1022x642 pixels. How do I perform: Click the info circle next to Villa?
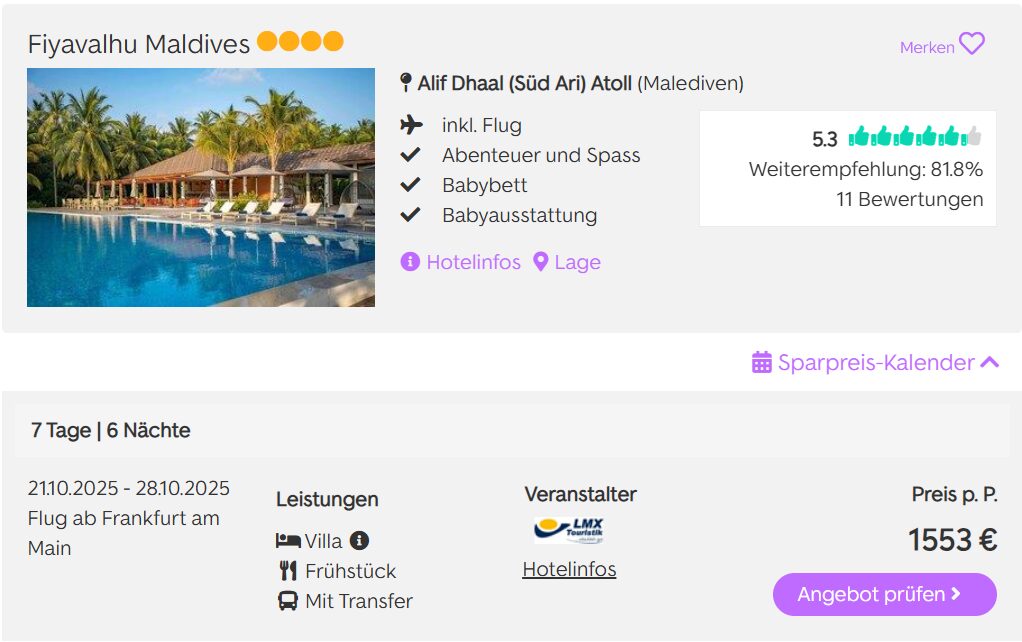click(359, 540)
